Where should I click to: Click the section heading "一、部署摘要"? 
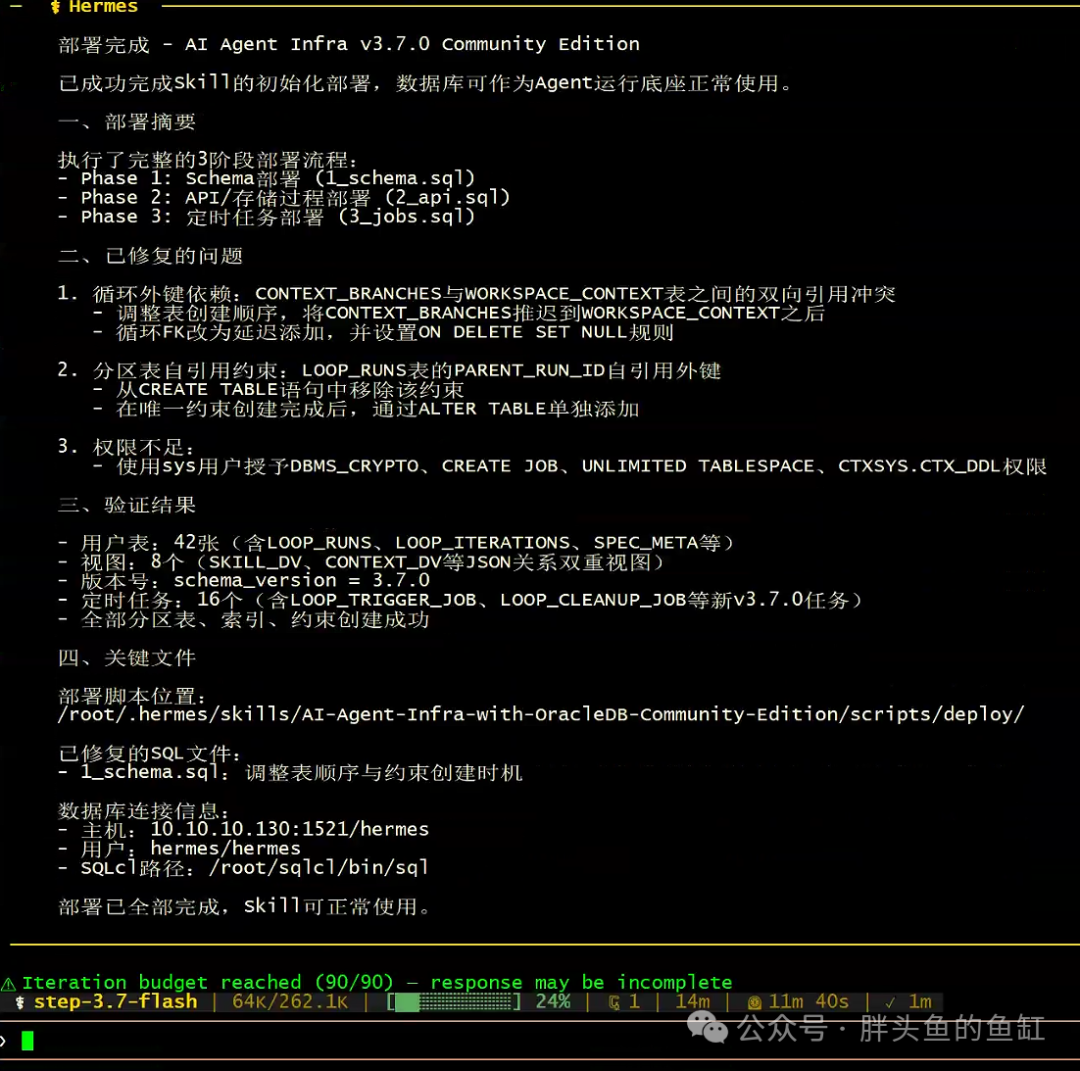(127, 122)
